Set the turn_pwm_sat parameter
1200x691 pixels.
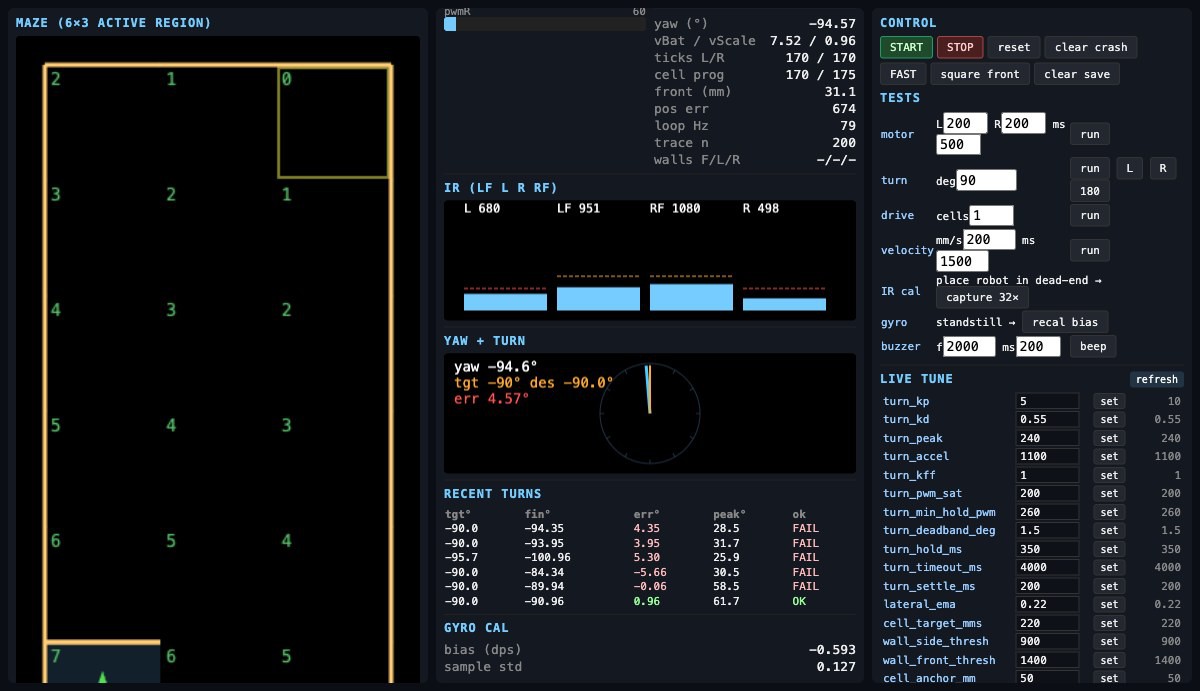pyautogui.click(x=1109, y=493)
